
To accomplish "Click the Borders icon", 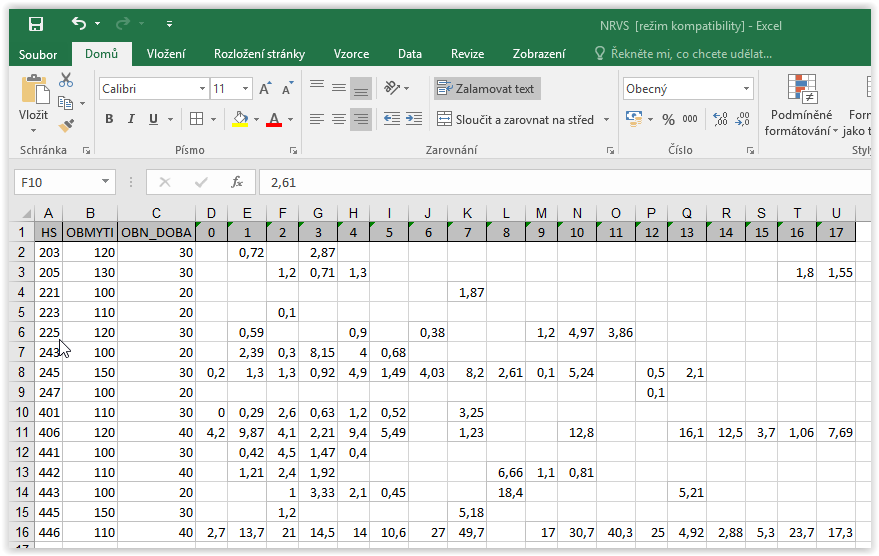I will [196, 119].
